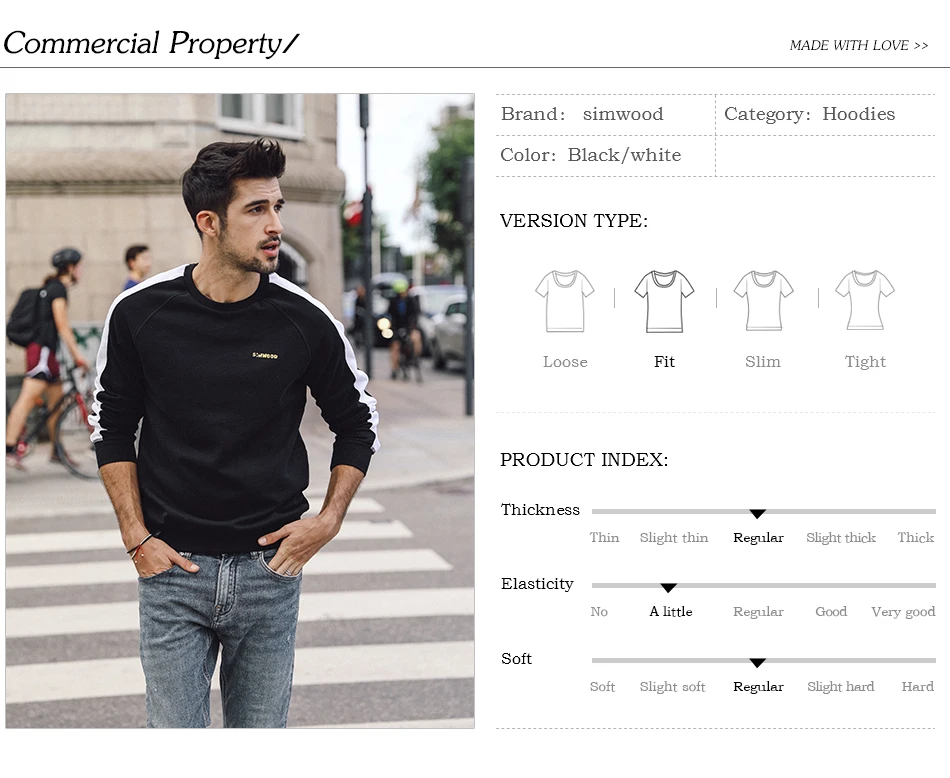Screen dimensions: 950x778
Task: Select the Fit t-shirt icon
Action: point(664,301)
